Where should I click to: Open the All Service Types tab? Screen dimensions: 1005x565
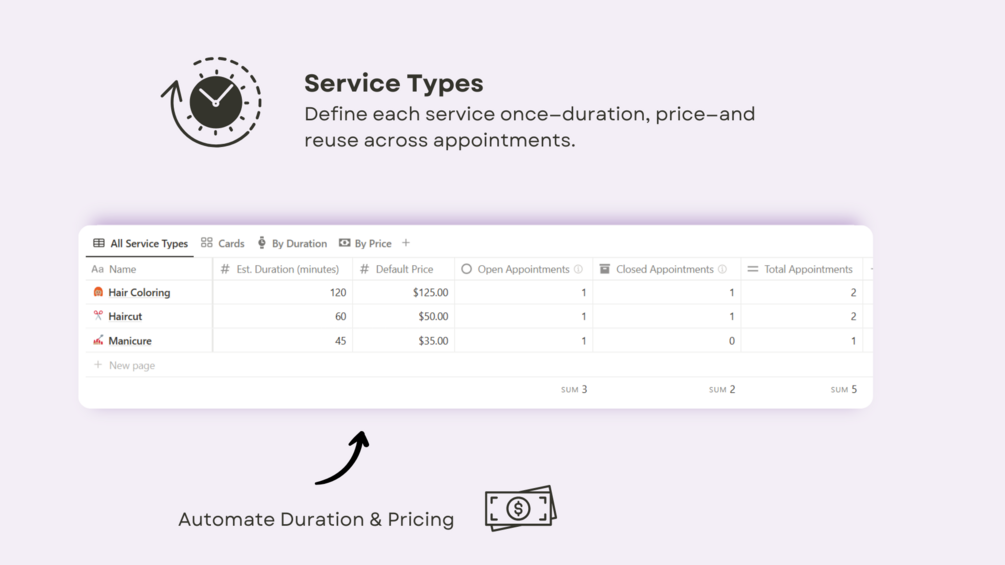point(140,243)
